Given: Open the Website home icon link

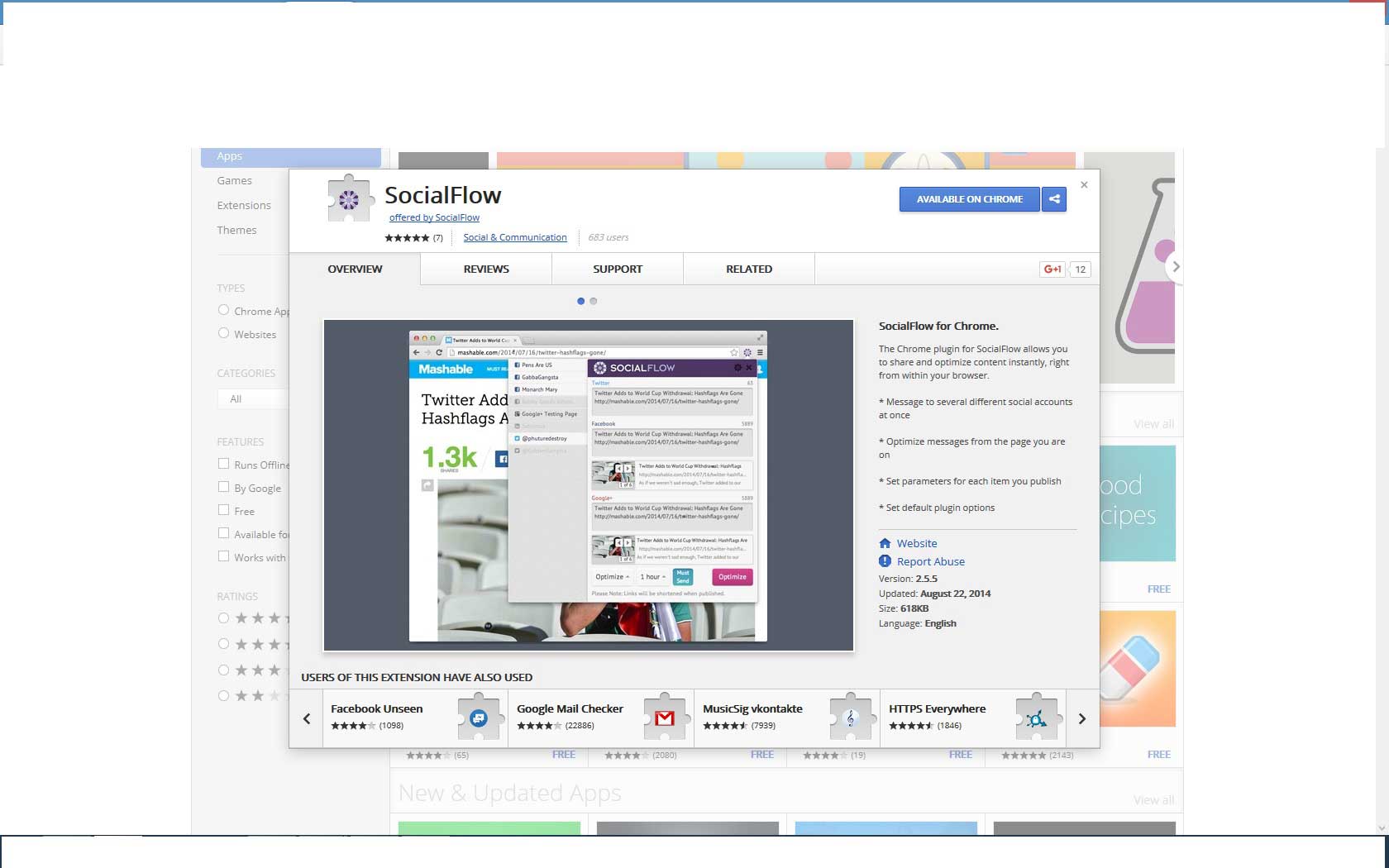Looking at the screenshot, I should (x=885, y=543).
